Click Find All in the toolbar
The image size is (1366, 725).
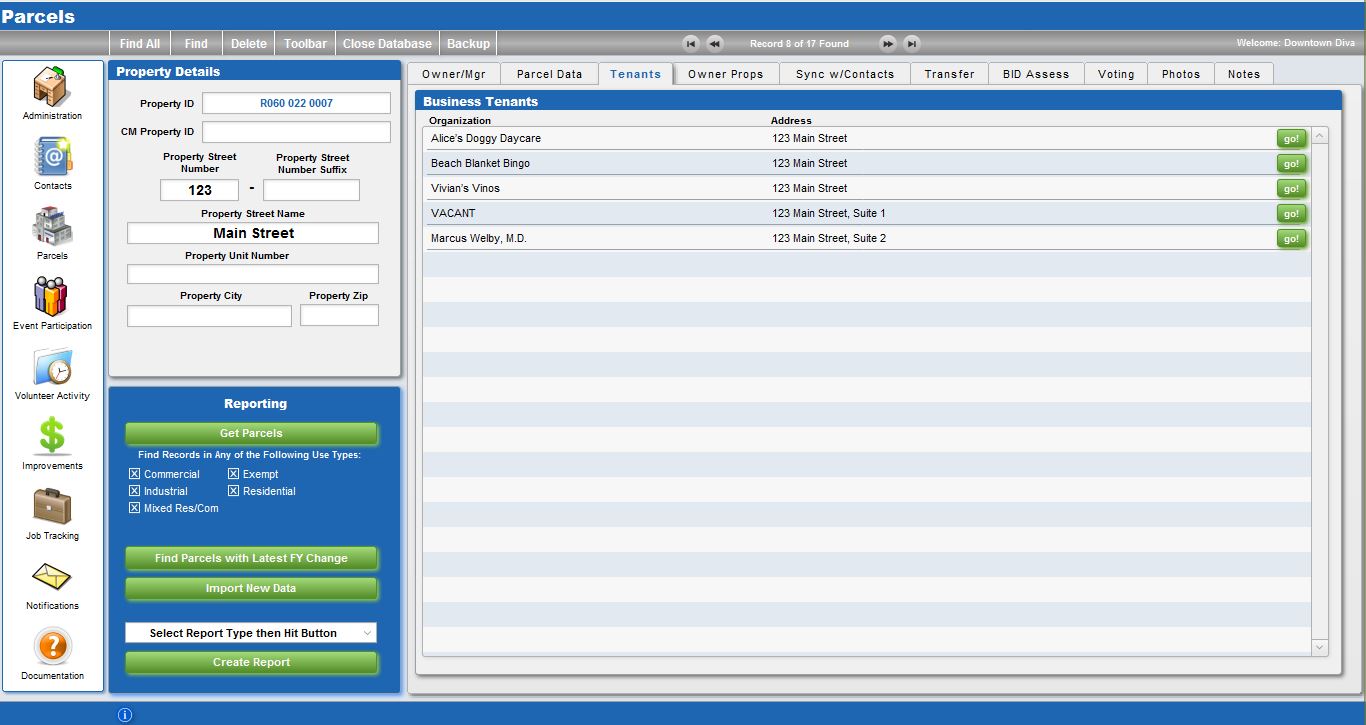(x=139, y=44)
